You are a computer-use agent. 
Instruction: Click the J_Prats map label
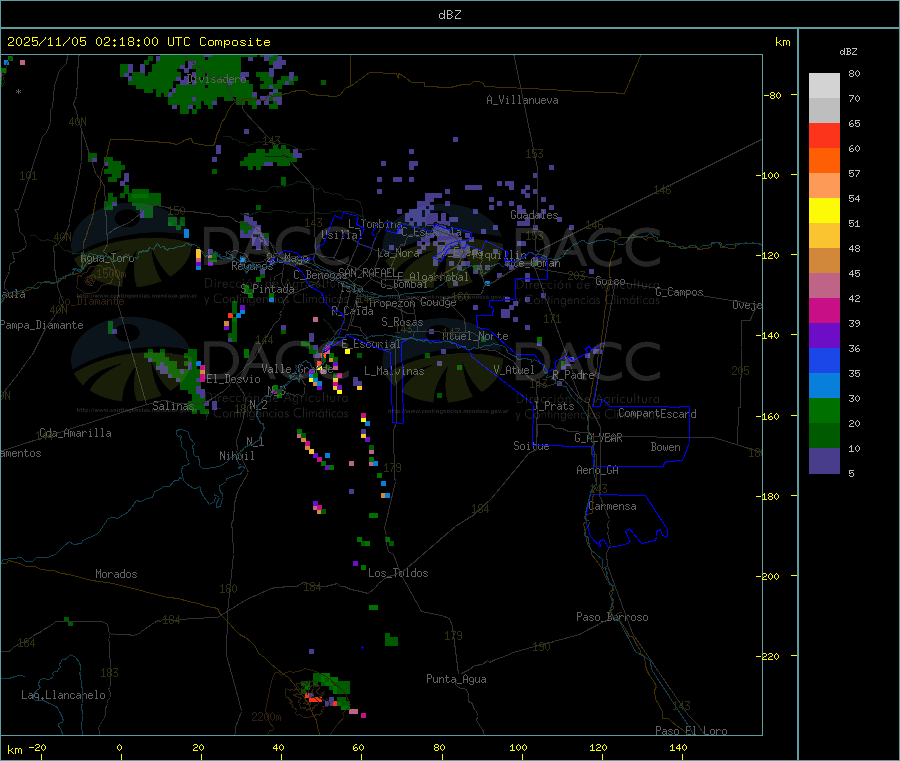(553, 406)
